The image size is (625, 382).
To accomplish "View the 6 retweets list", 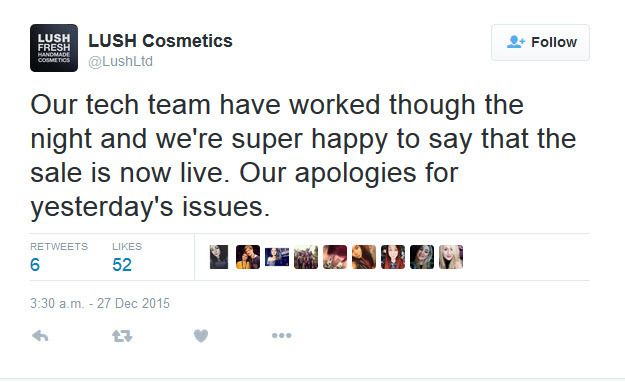I will (x=59, y=257).
